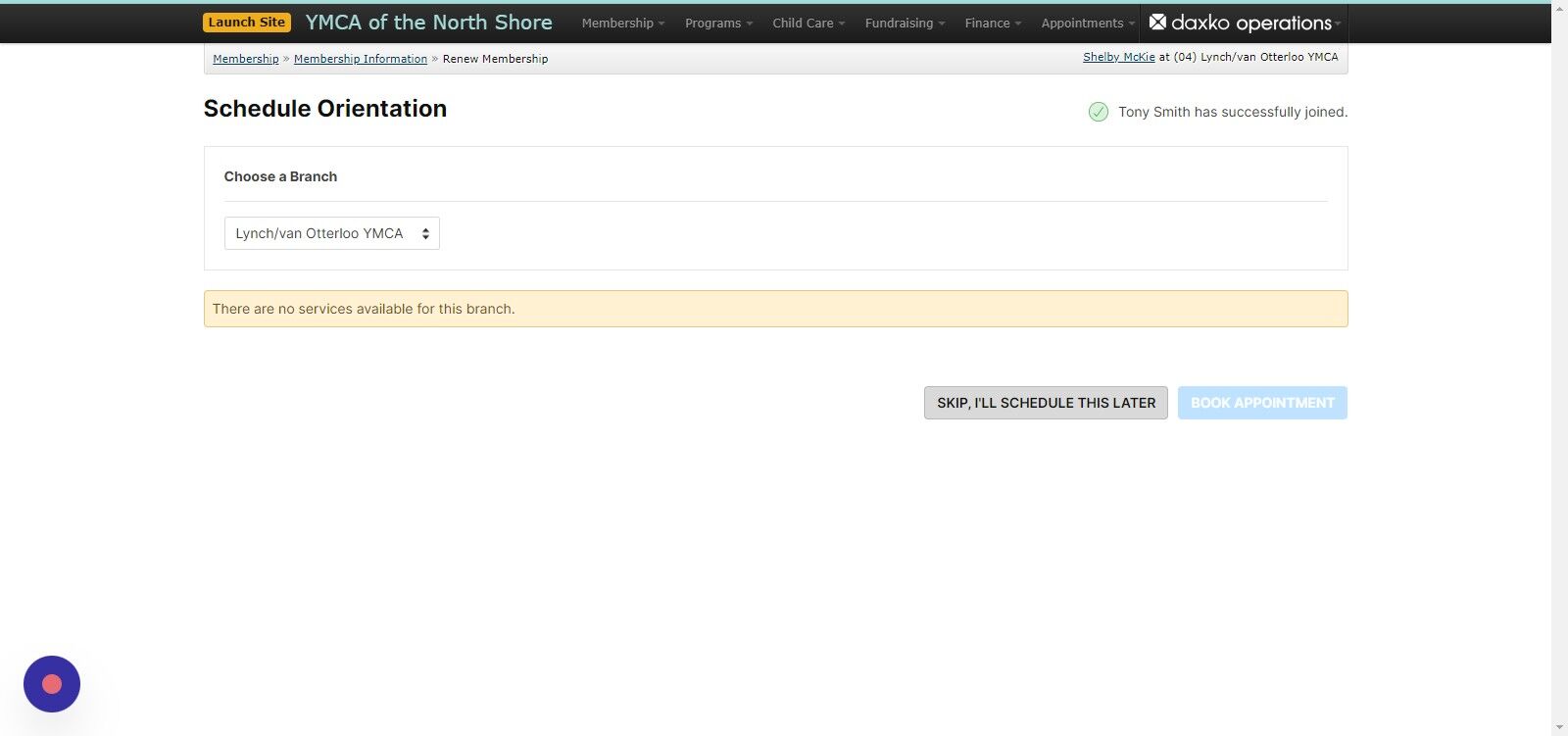Expand the daxko operations dropdown
This screenshot has width=1568, height=736.
coord(1244,23)
